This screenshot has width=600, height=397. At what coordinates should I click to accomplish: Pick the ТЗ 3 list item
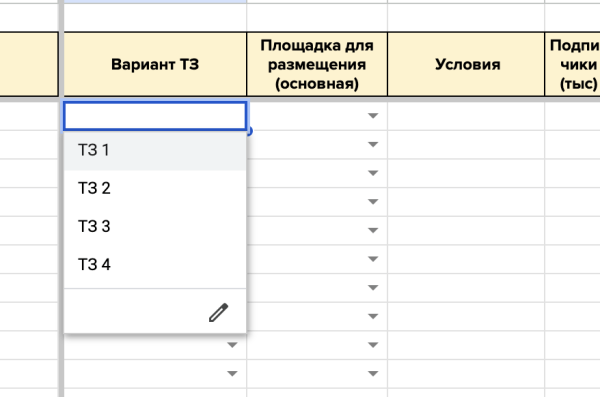(x=155, y=226)
